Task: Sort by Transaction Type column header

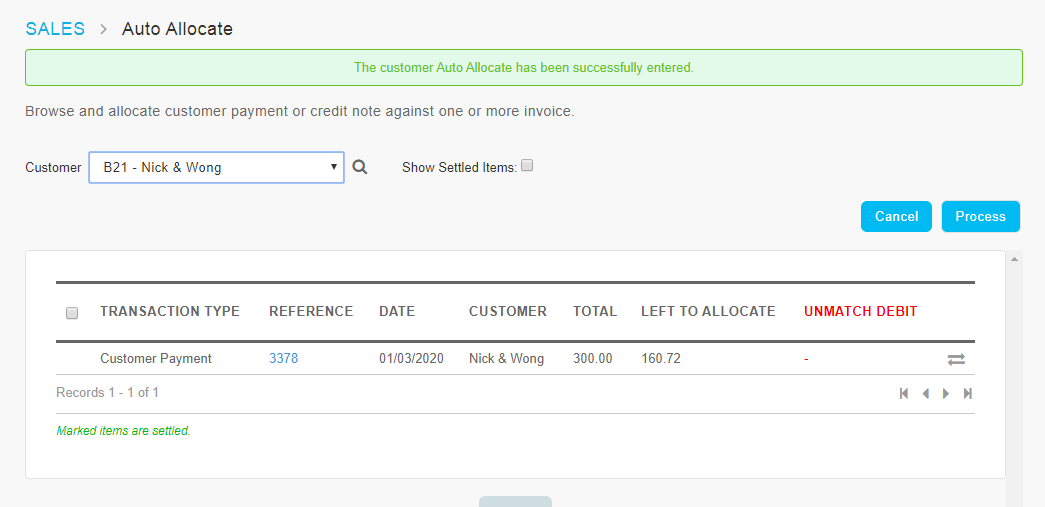Action: (x=170, y=311)
